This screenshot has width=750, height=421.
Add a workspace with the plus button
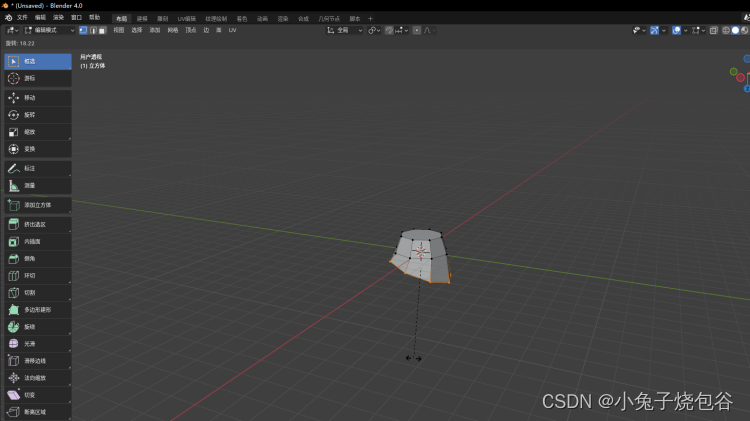pos(370,19)
